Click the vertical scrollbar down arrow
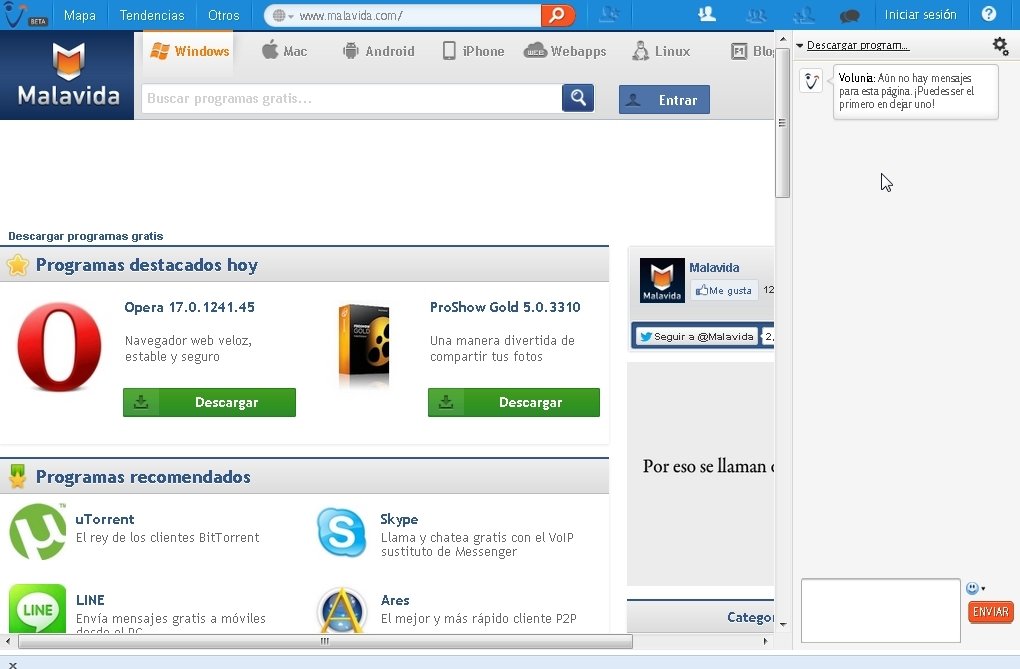 tap(783, 624)
